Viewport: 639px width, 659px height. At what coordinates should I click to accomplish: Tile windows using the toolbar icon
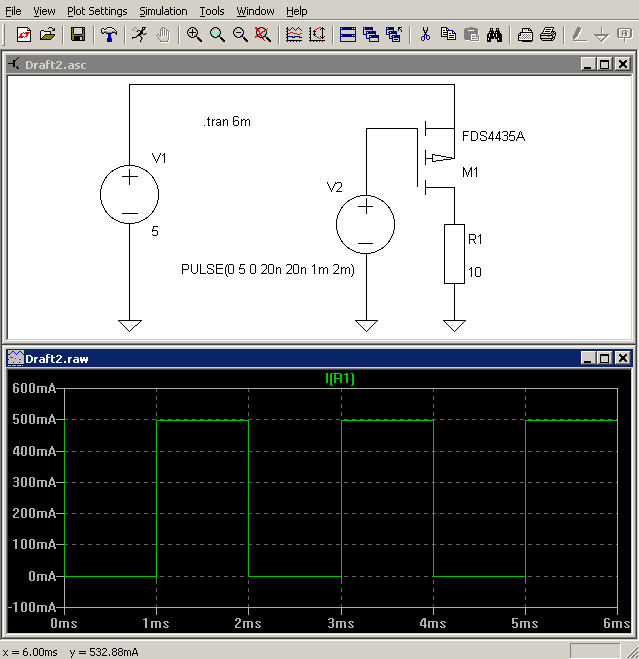click(x=348, y=34)
